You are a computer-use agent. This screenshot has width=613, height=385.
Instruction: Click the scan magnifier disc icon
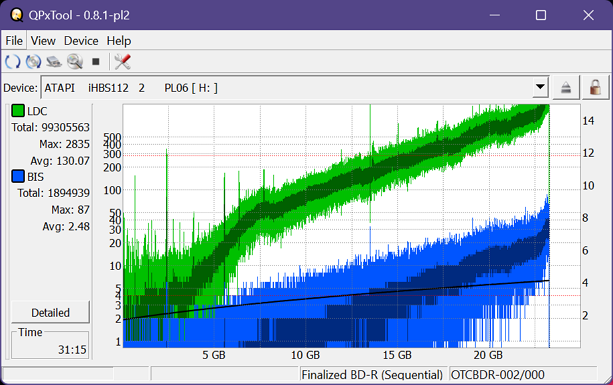(x=75, y=62)
